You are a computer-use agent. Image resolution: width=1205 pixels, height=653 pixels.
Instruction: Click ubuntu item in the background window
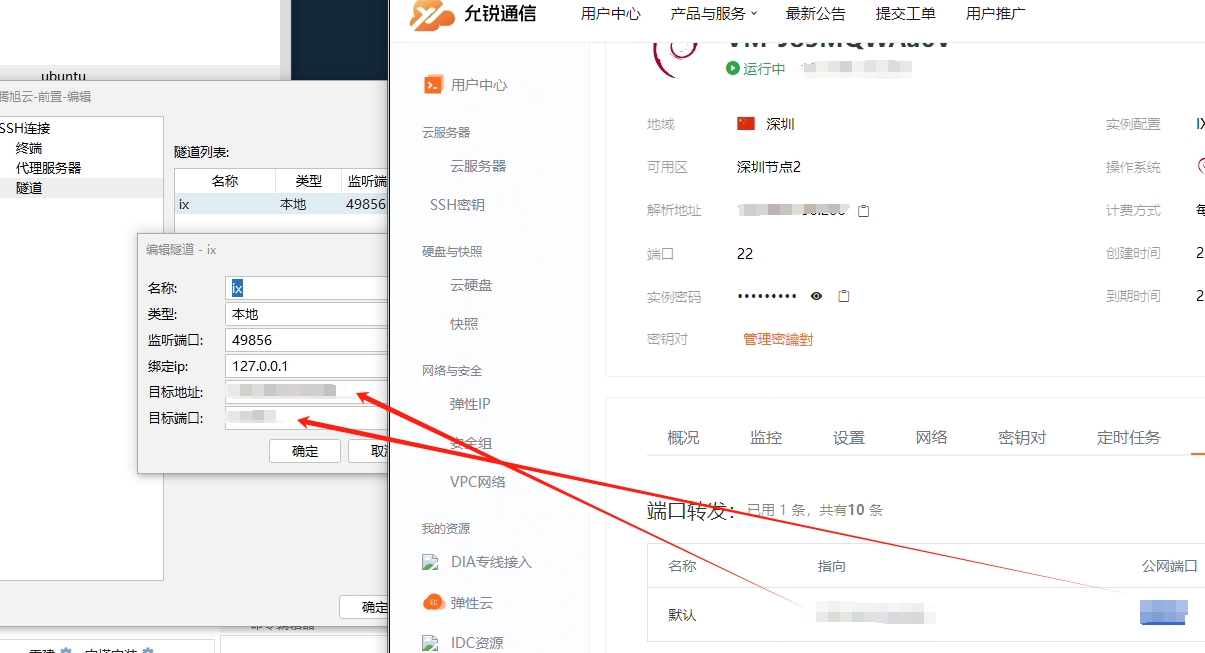click(63, 75)
